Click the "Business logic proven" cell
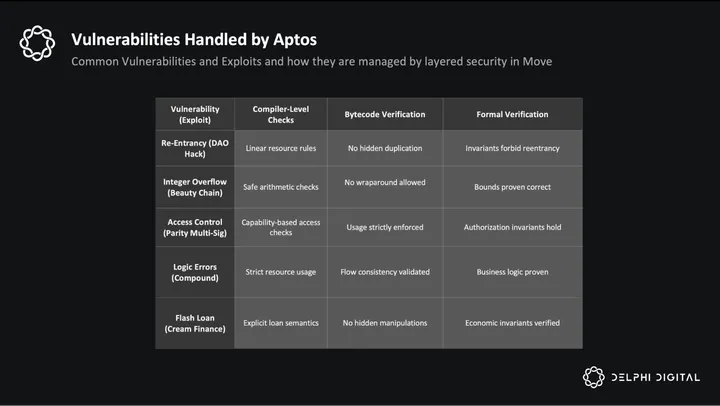Screen dimensions: 720x406 point(512,271)
